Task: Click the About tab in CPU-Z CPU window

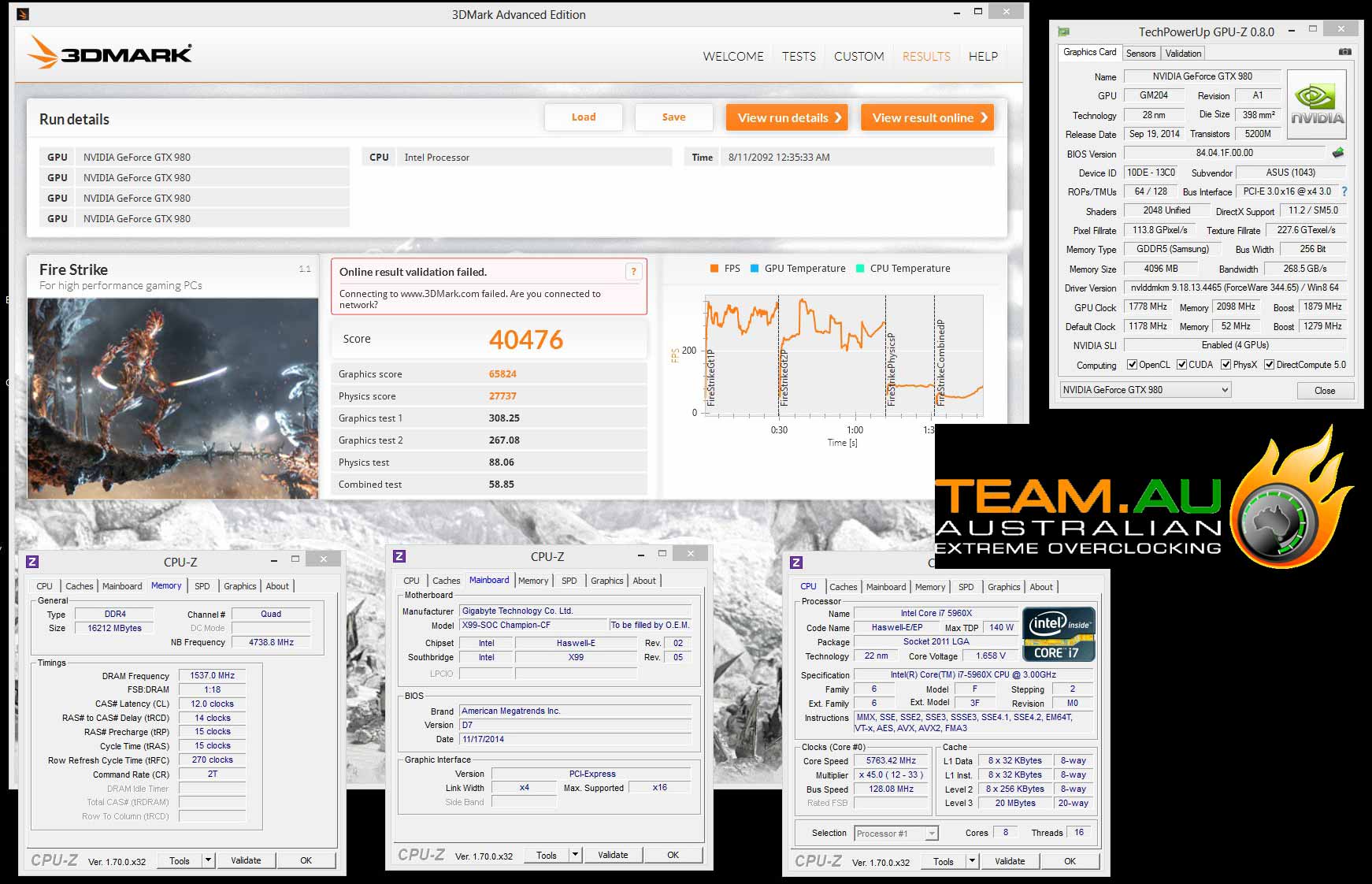Action: pyautogui.click(x=1040, y=587)
